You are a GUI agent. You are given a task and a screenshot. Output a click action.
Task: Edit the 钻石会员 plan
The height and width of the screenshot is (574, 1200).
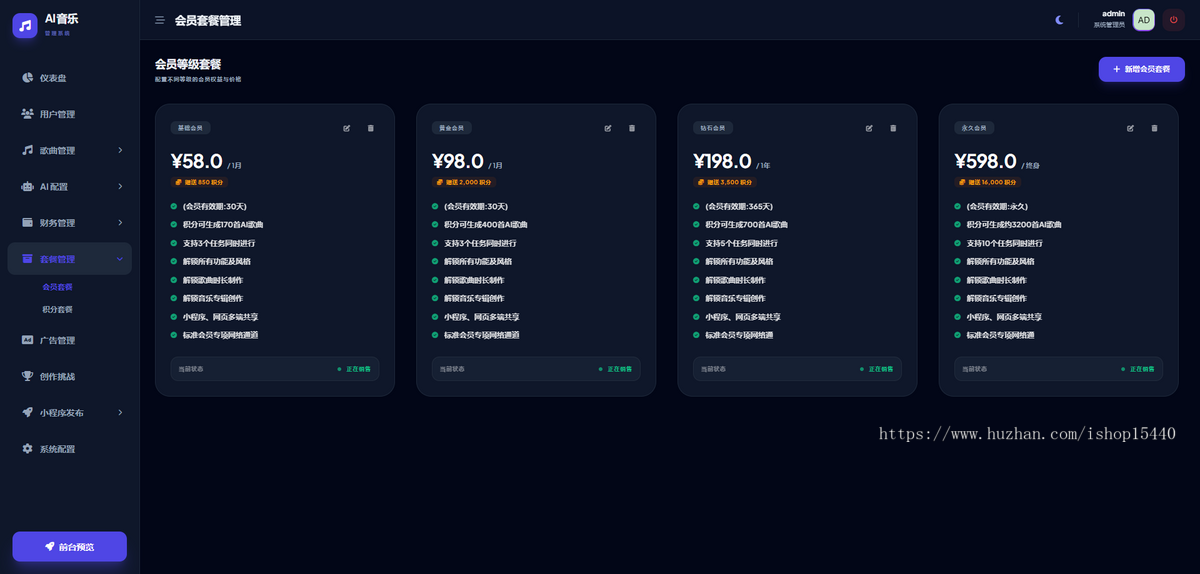(x=869, y=128)
